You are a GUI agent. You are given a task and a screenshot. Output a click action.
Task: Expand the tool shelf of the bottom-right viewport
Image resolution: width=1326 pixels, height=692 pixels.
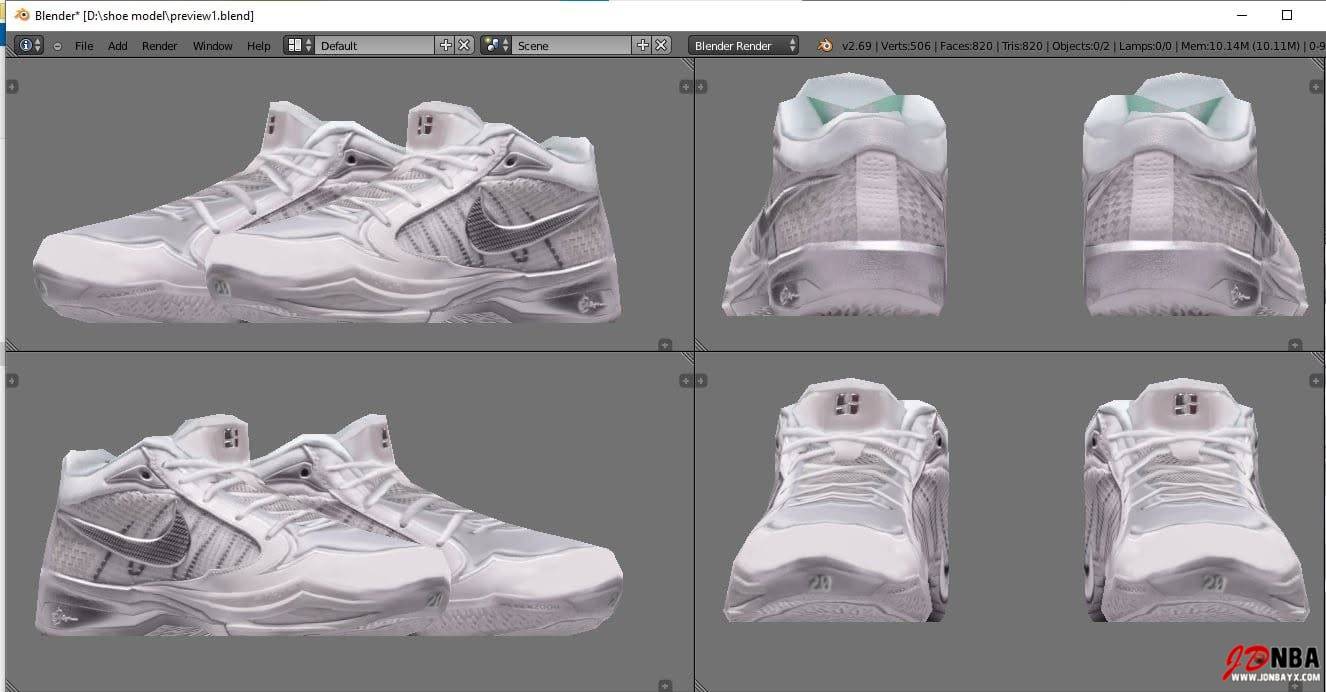click(700, 381)
